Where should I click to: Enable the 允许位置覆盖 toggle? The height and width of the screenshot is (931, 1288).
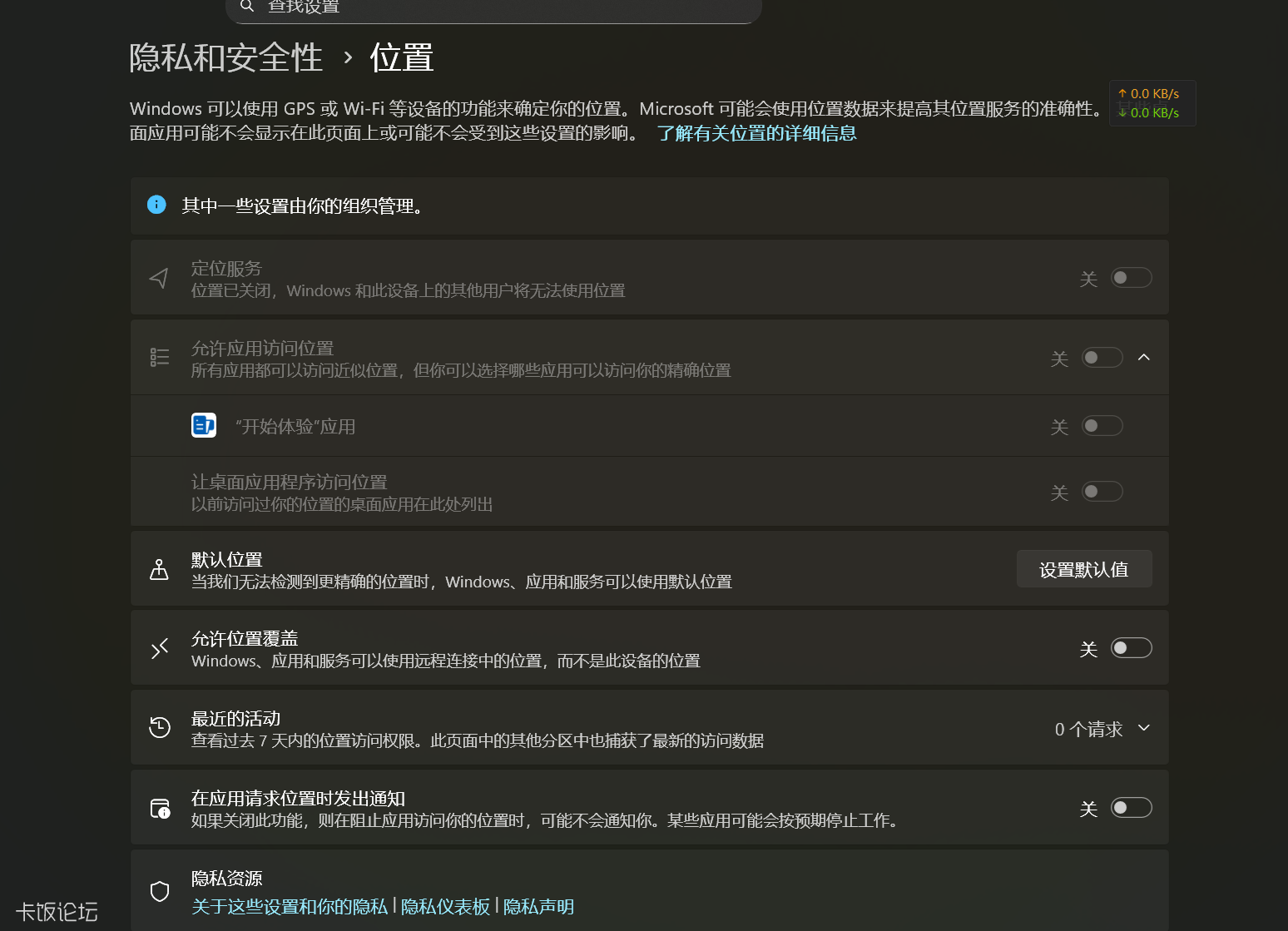[x=1132, y=647]
